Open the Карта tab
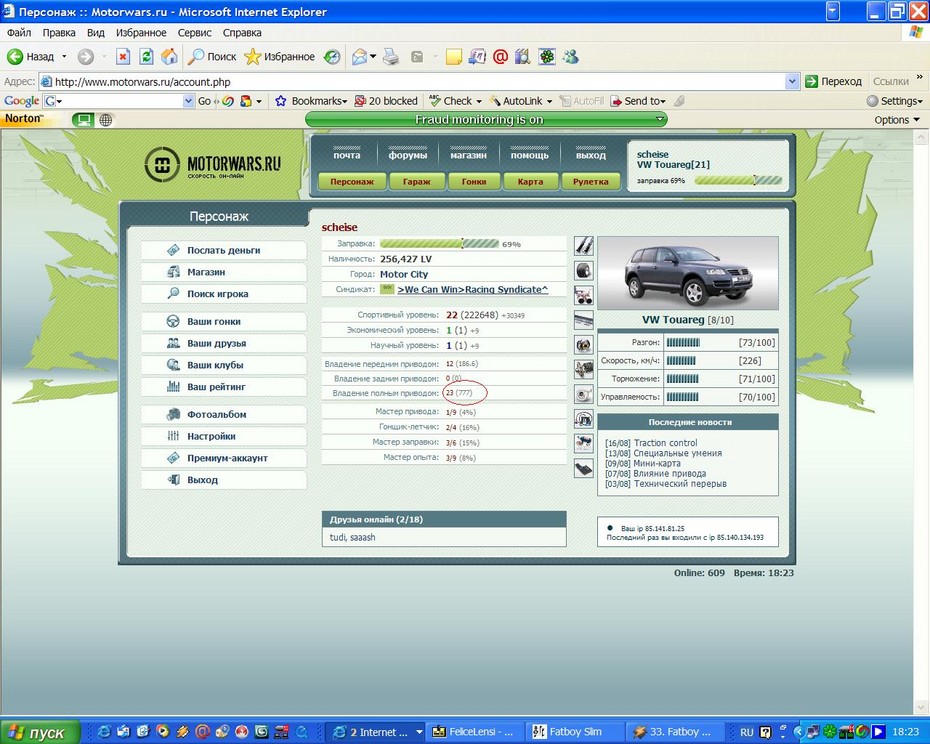The width and height of the screenshot is (930, 744). click(530, 182)
